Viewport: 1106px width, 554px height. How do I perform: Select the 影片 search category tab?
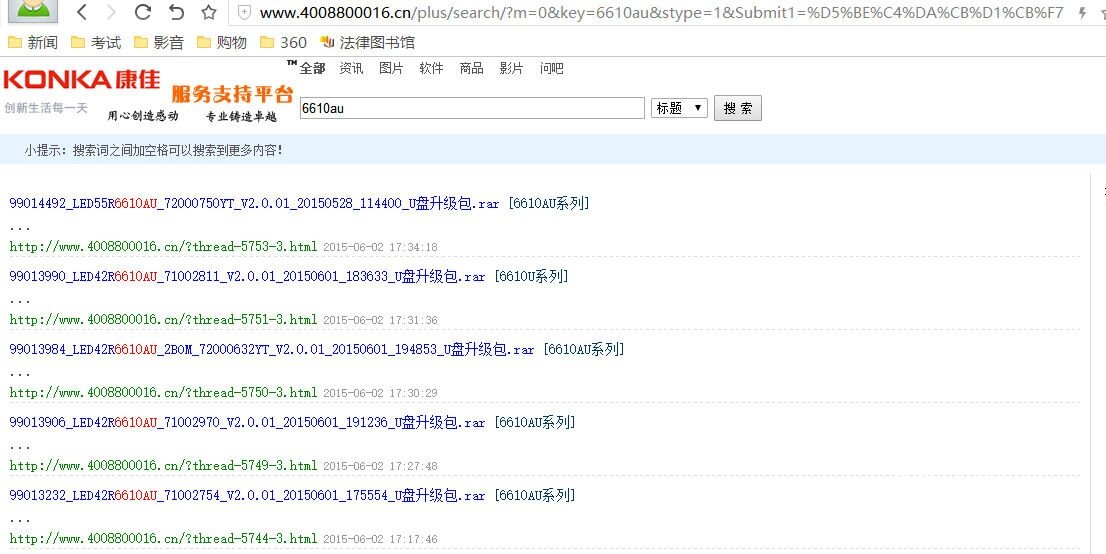click(x=511, y=68)
